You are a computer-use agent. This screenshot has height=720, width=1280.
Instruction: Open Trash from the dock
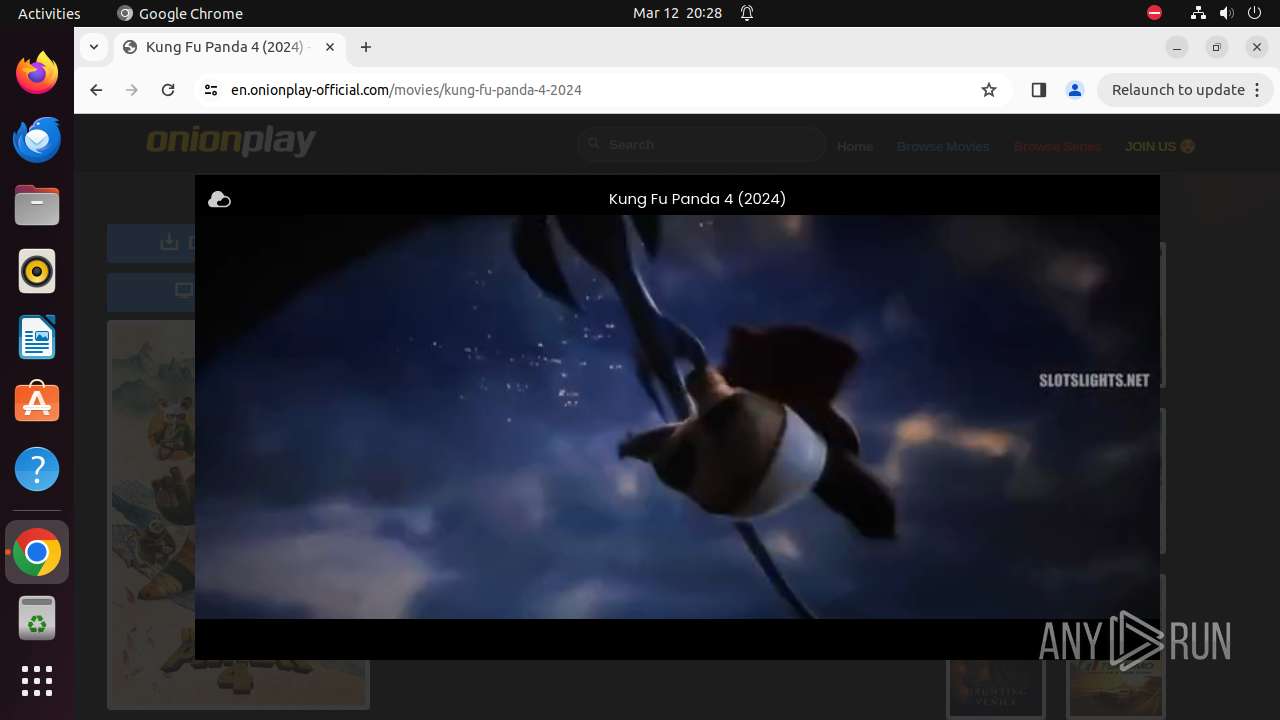click(37, 618)
